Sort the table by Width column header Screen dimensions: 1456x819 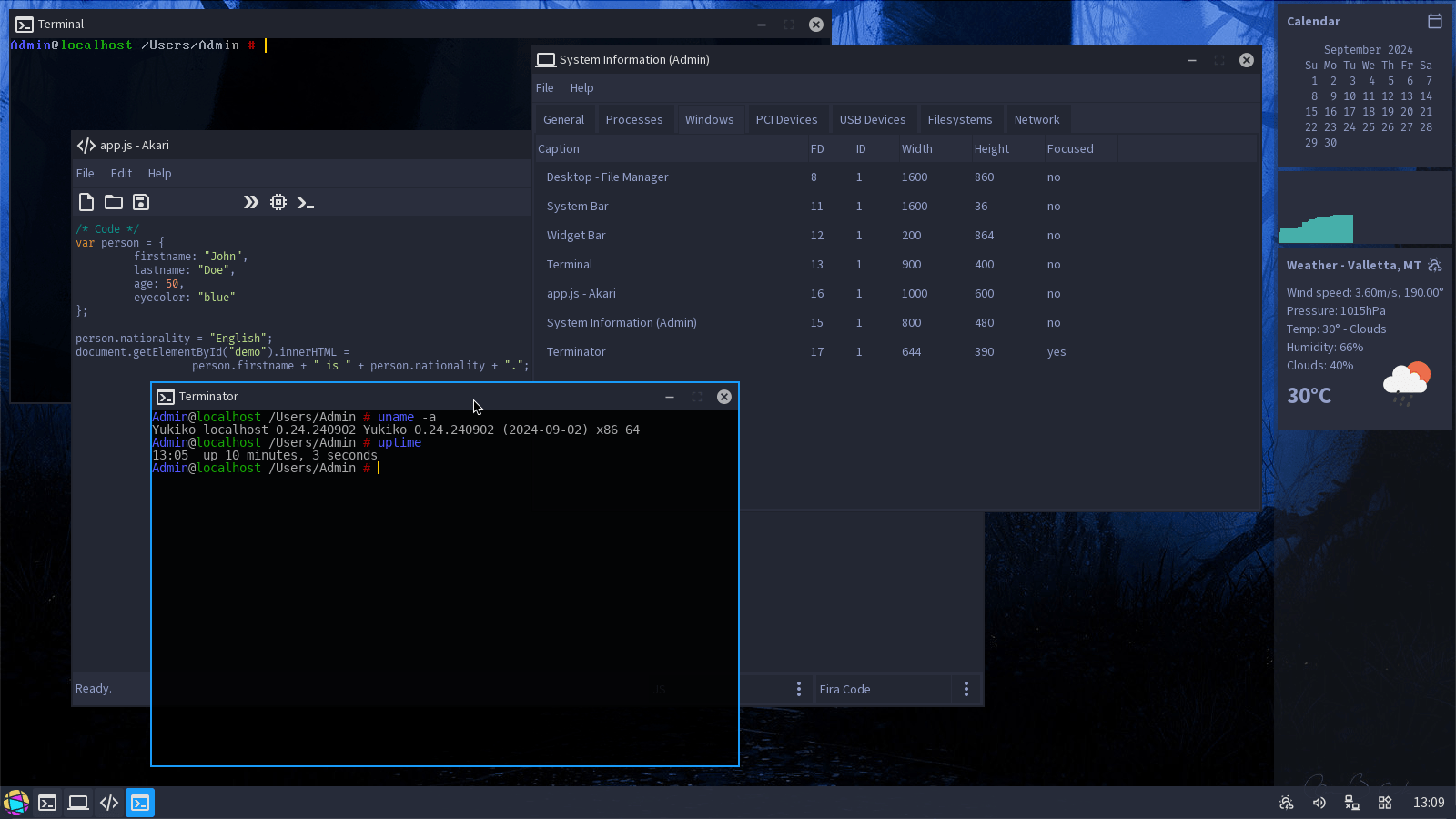(916, 148)
